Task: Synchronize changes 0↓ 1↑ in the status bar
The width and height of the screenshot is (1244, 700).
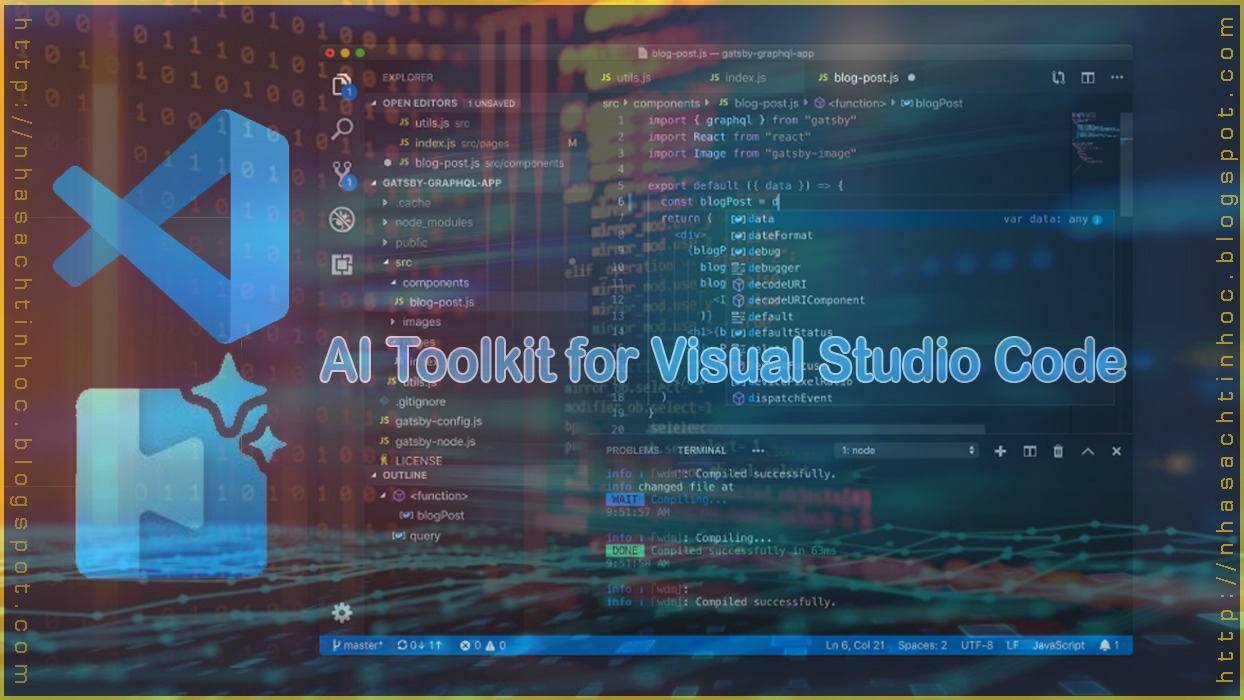Action: 419,646
